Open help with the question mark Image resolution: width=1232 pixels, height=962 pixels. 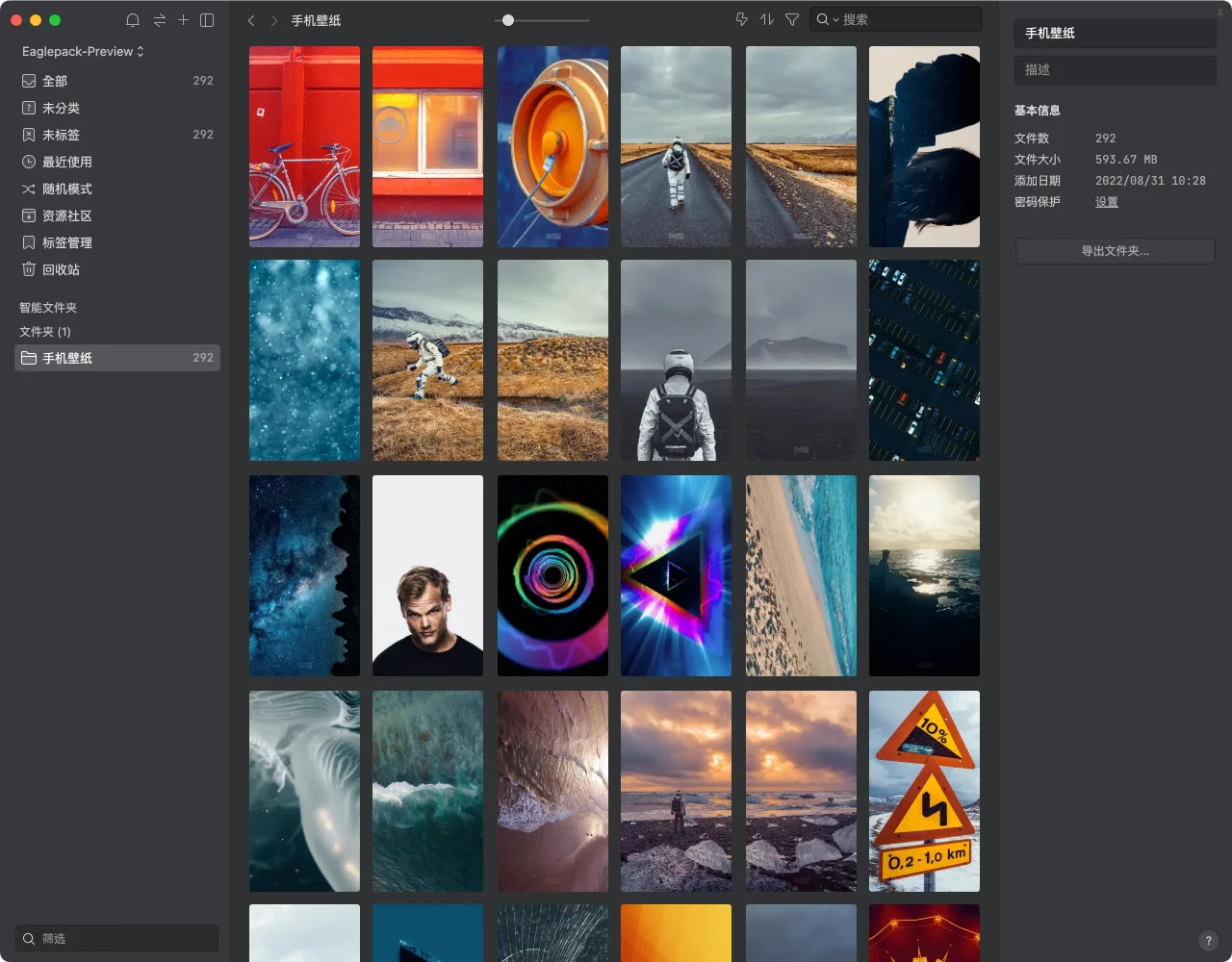click(x=1208, y=941)
